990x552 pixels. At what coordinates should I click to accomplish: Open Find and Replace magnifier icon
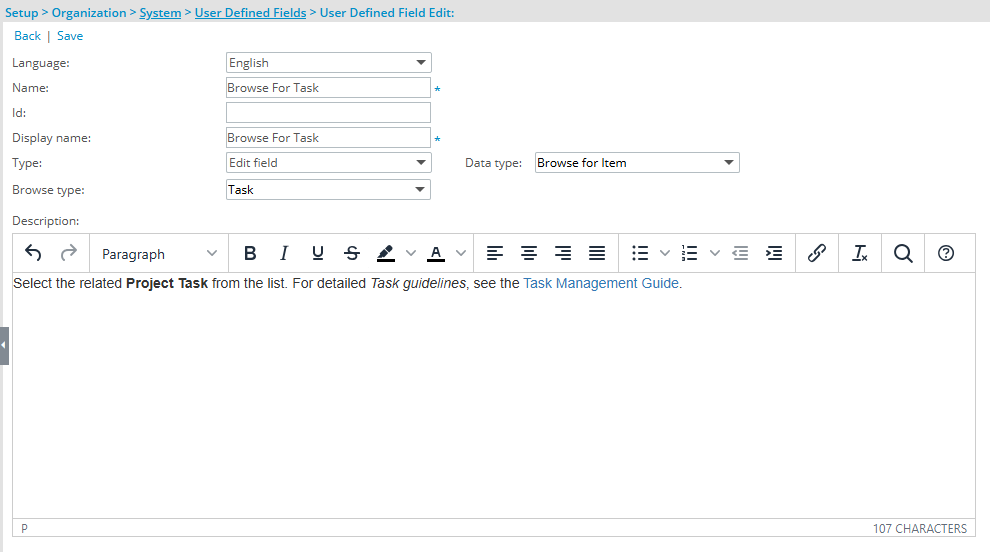[x=903, y=254]
